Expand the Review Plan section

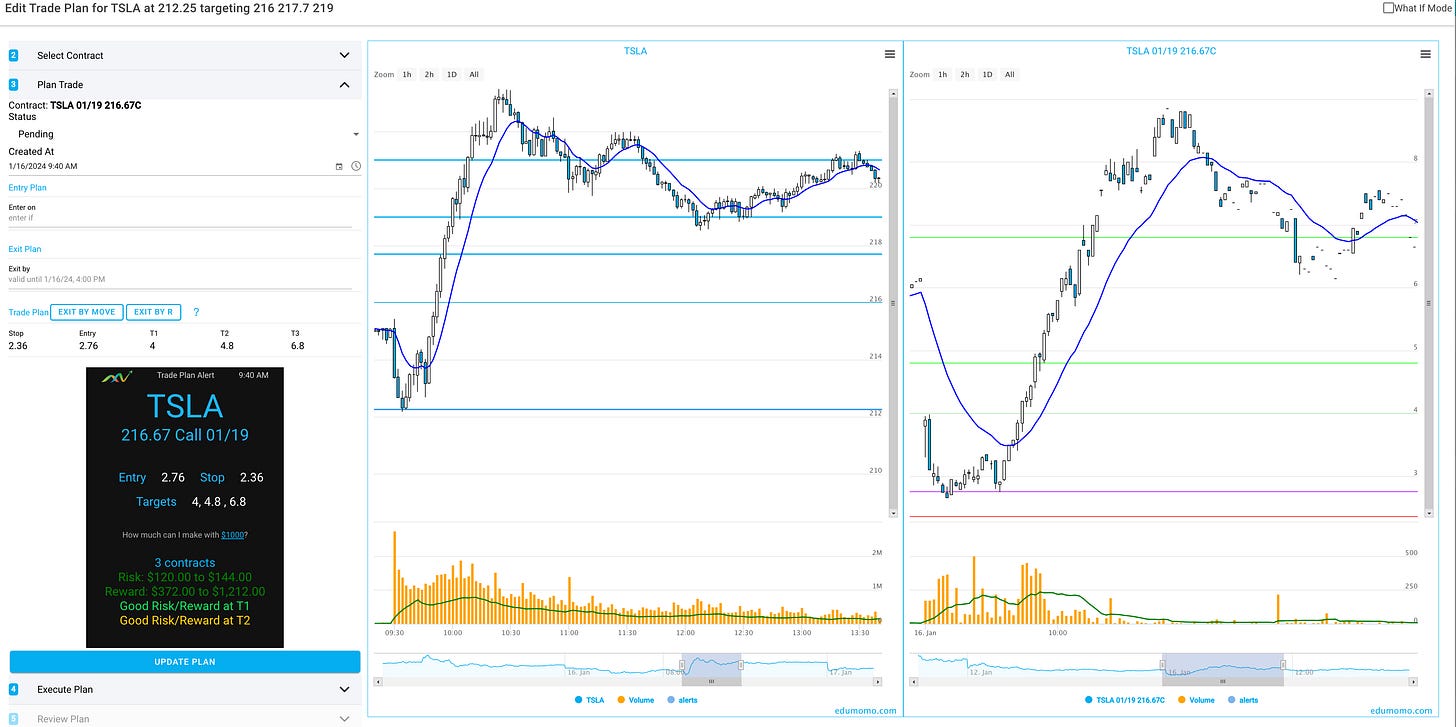pyautogui.click(x=184, y=718)
